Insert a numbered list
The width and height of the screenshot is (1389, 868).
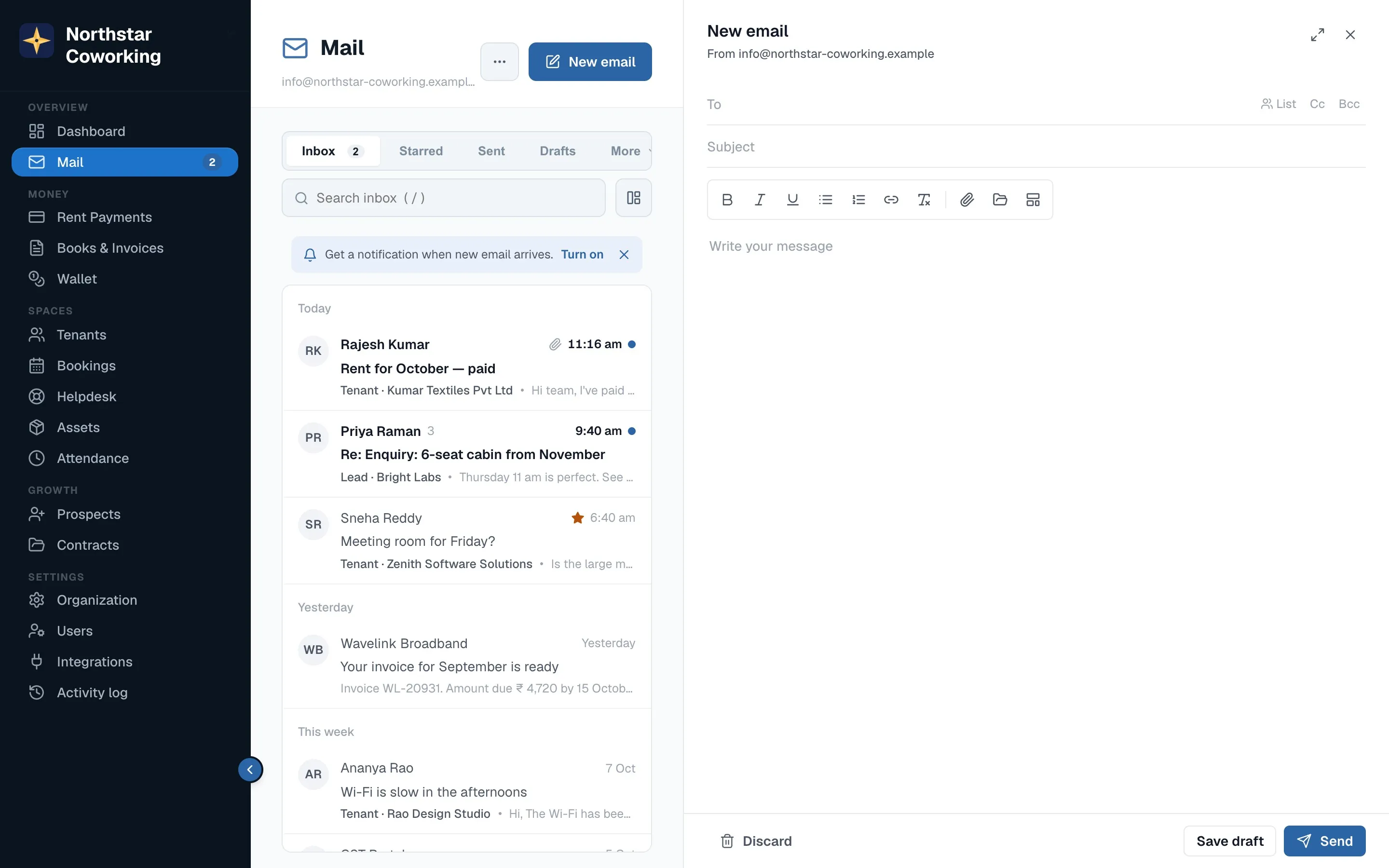point(858,200)
